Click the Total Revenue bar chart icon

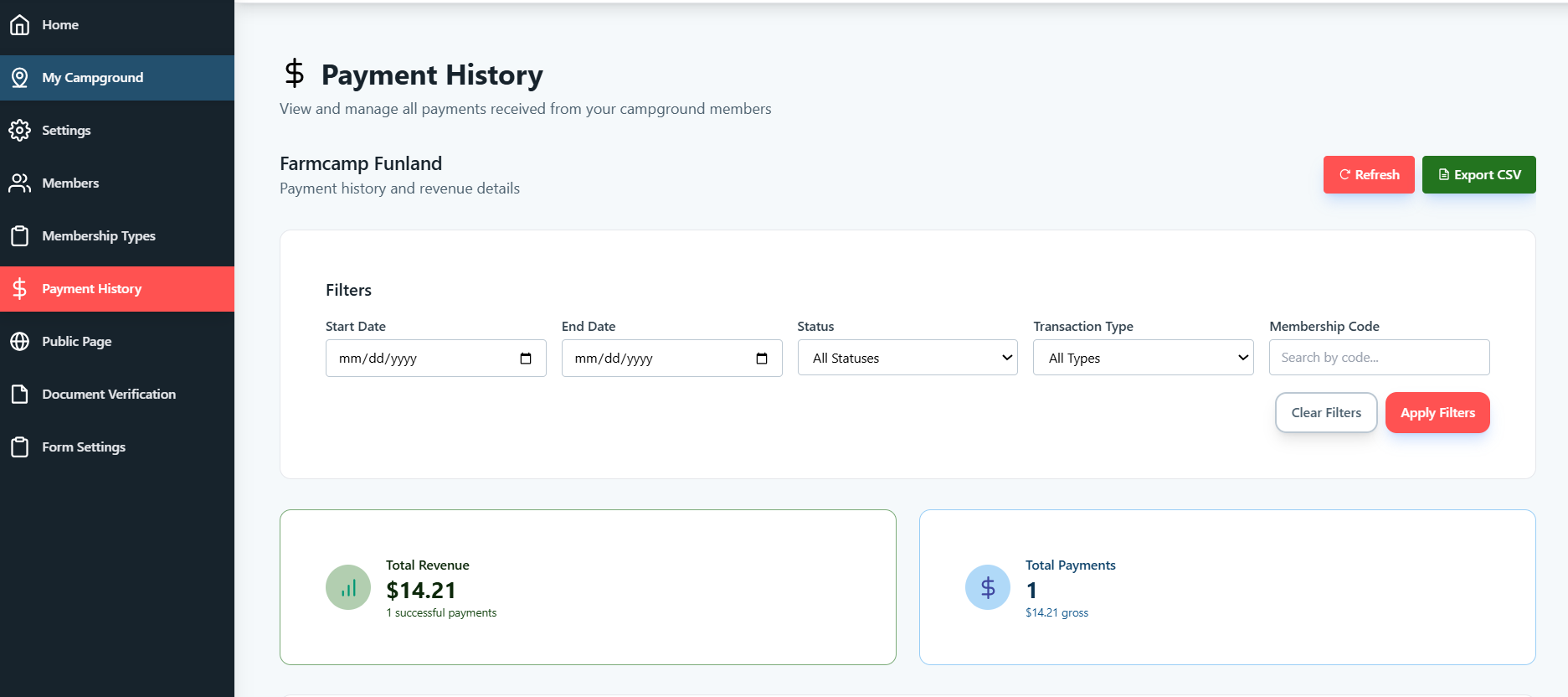pyautogui.click(x=348, y=587)
